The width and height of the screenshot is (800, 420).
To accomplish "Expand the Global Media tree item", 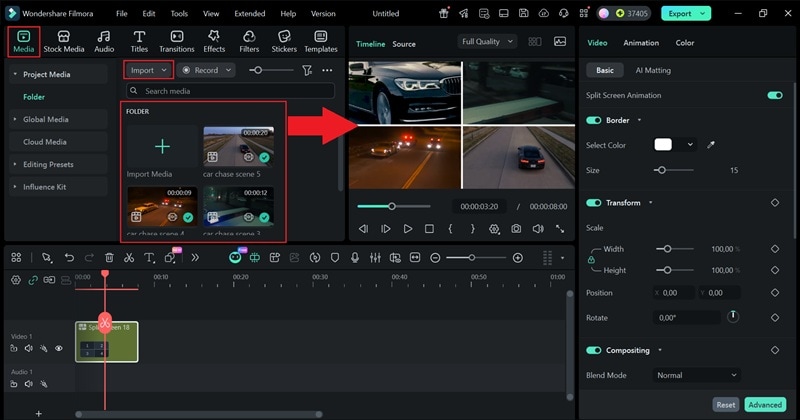I will point(15,119).
